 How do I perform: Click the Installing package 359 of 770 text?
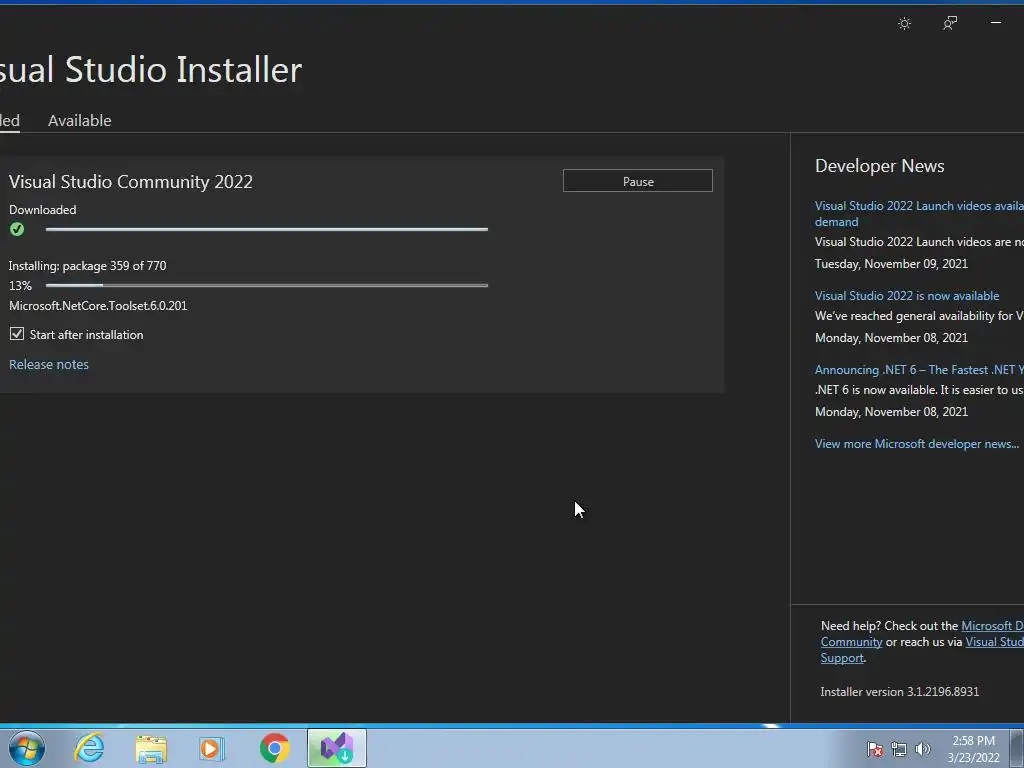(x=88, y=266)
